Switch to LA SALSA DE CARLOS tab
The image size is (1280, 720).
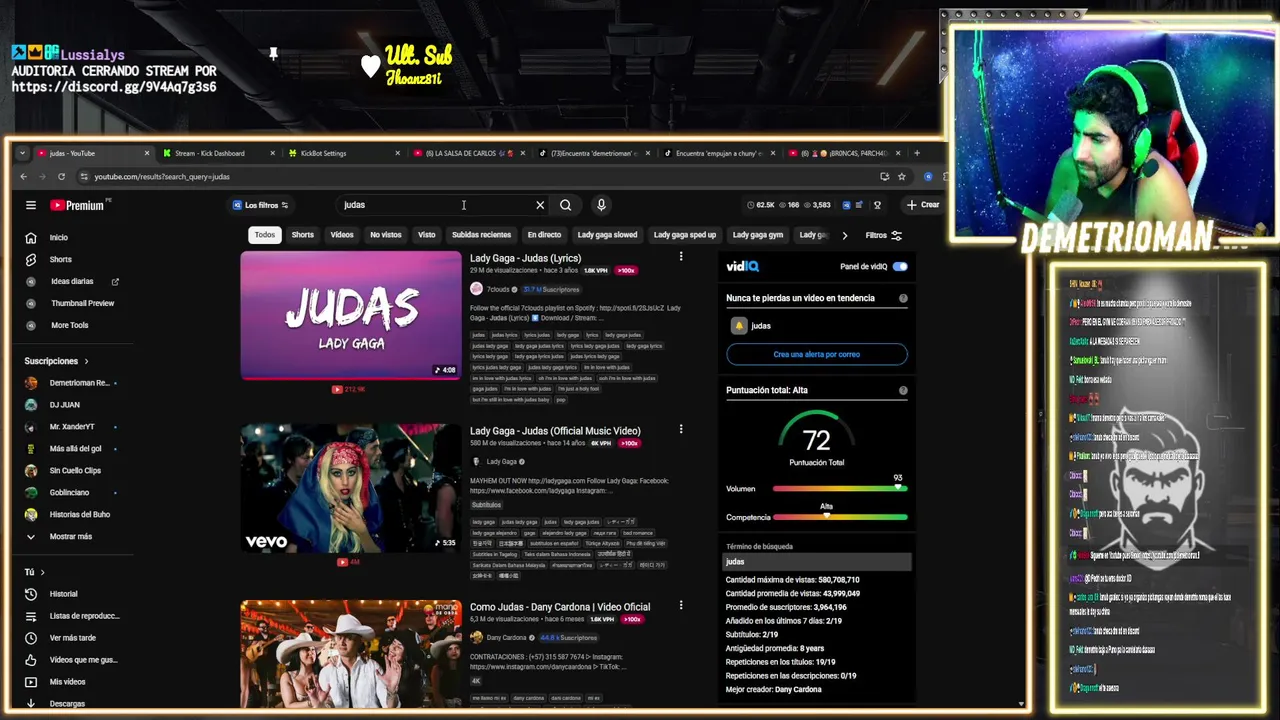(x=467, y=153)
